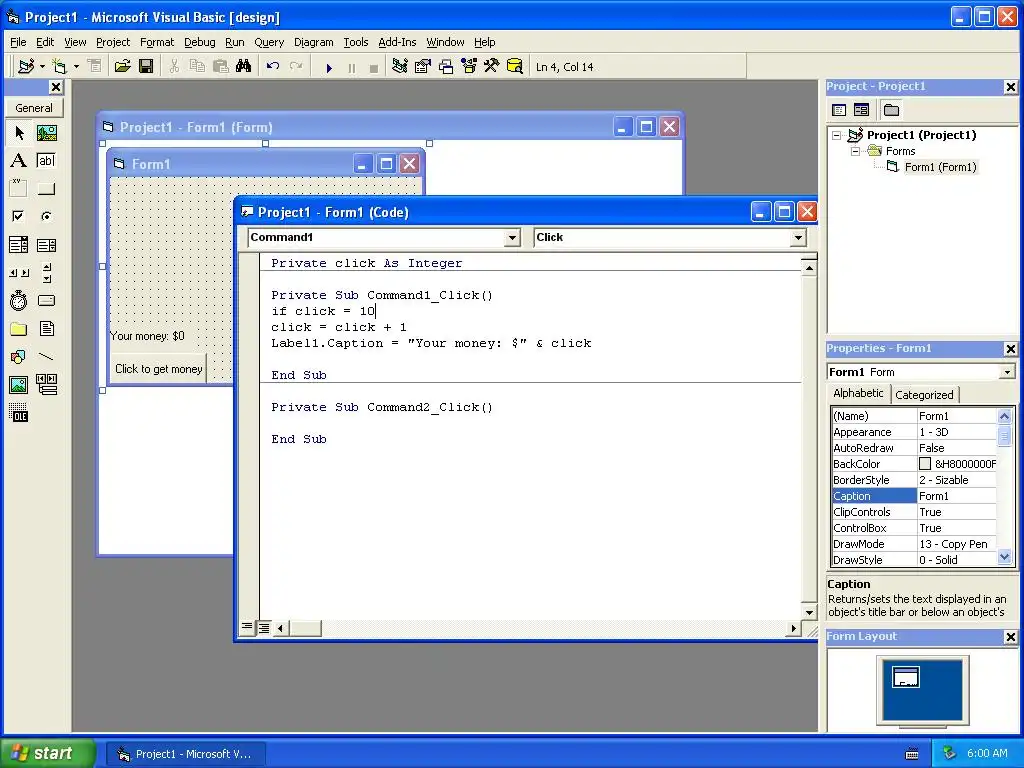Image resolution: width=1024 pixels, height=768 pixels.
Task: Save the project with the floppy disk icon
Action: pos(146,66)
